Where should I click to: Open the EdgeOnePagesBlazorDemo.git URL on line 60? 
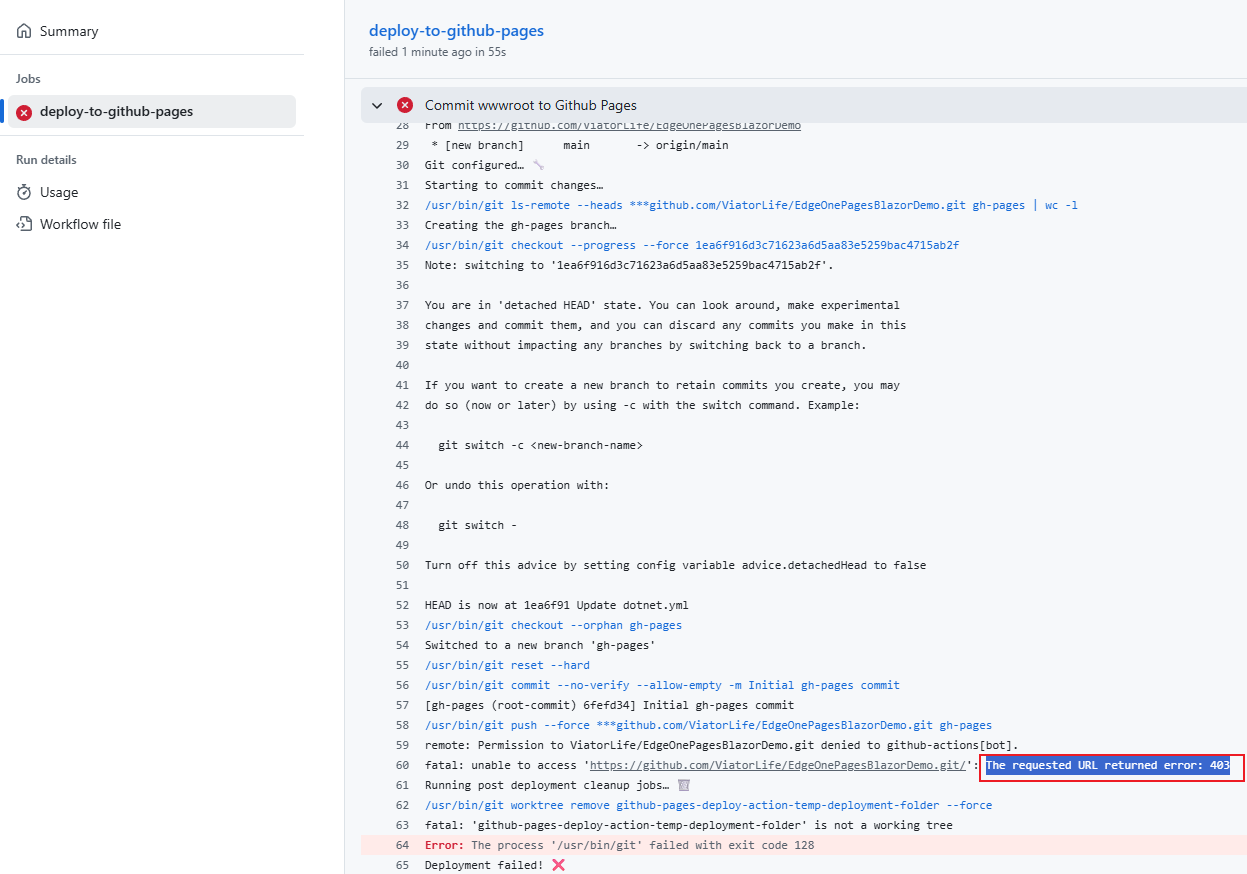777,765
